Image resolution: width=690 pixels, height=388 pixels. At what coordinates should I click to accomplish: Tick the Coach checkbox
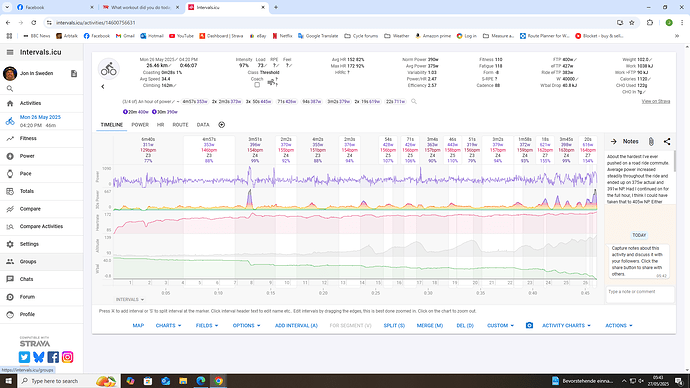(257, 84)
